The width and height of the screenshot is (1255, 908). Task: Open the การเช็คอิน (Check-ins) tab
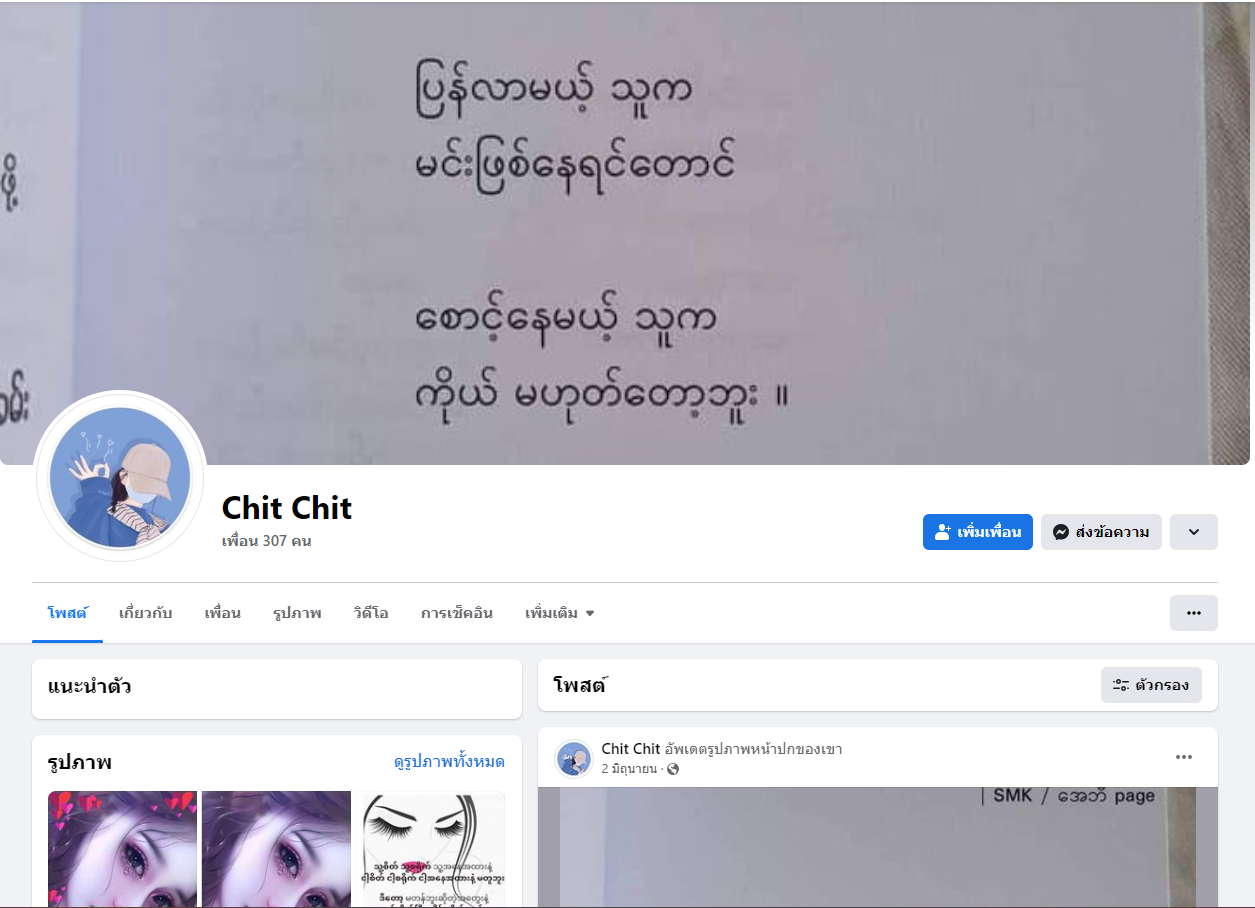pos(457,613)
